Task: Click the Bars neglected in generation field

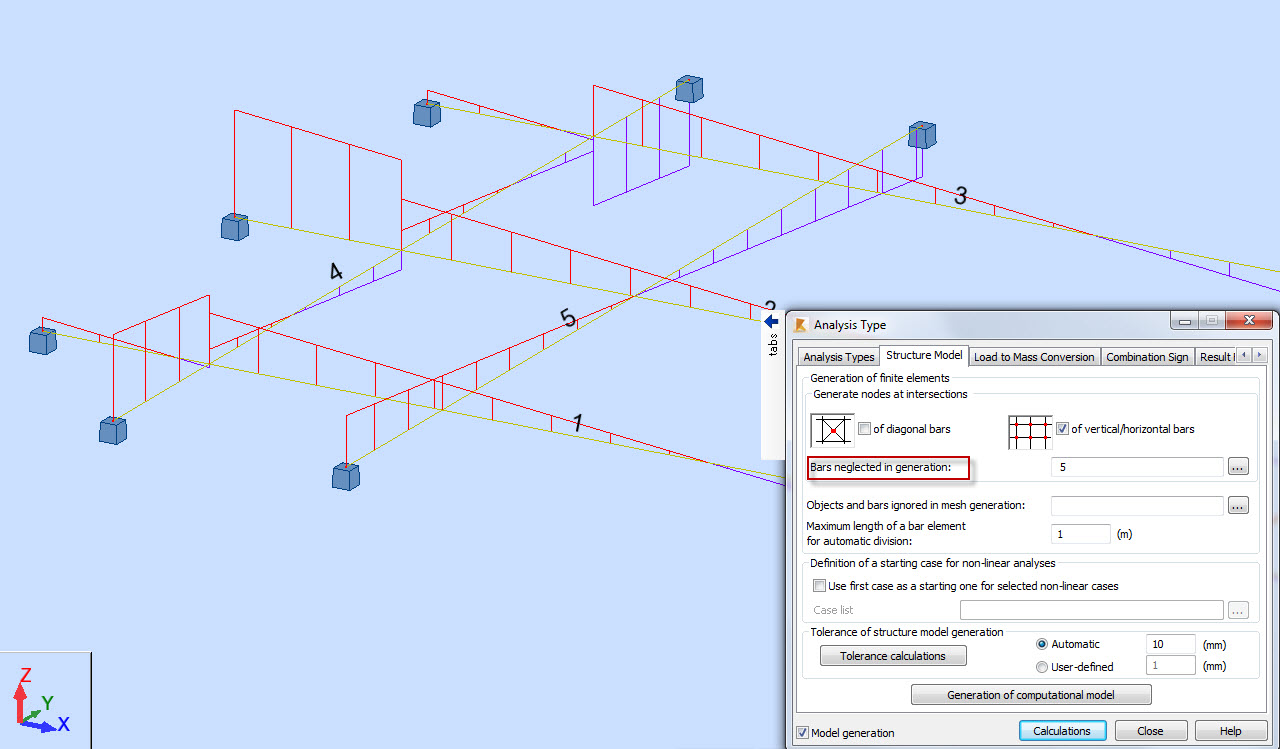Action: (x=1137, y=467)
